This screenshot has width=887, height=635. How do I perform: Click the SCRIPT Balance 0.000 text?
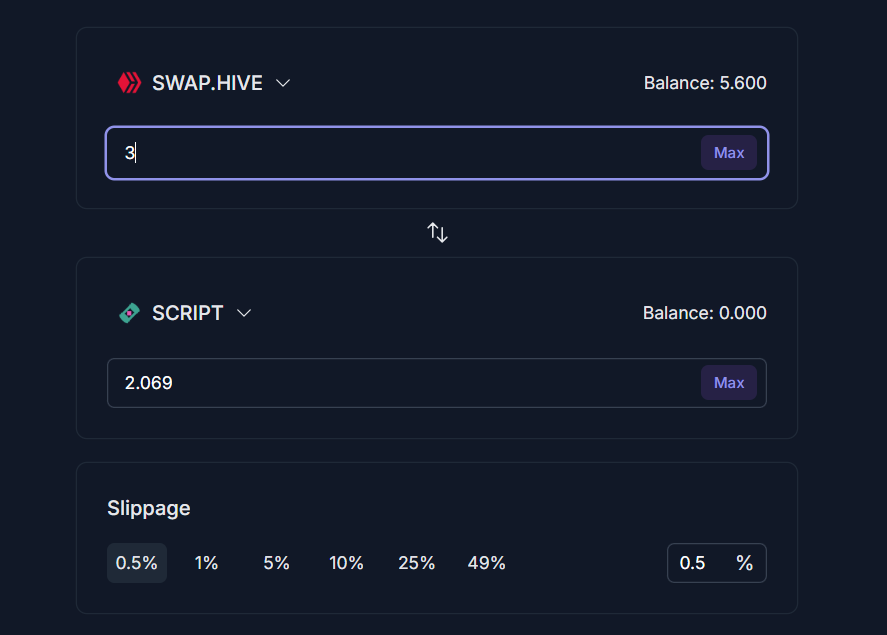(705, 313)
